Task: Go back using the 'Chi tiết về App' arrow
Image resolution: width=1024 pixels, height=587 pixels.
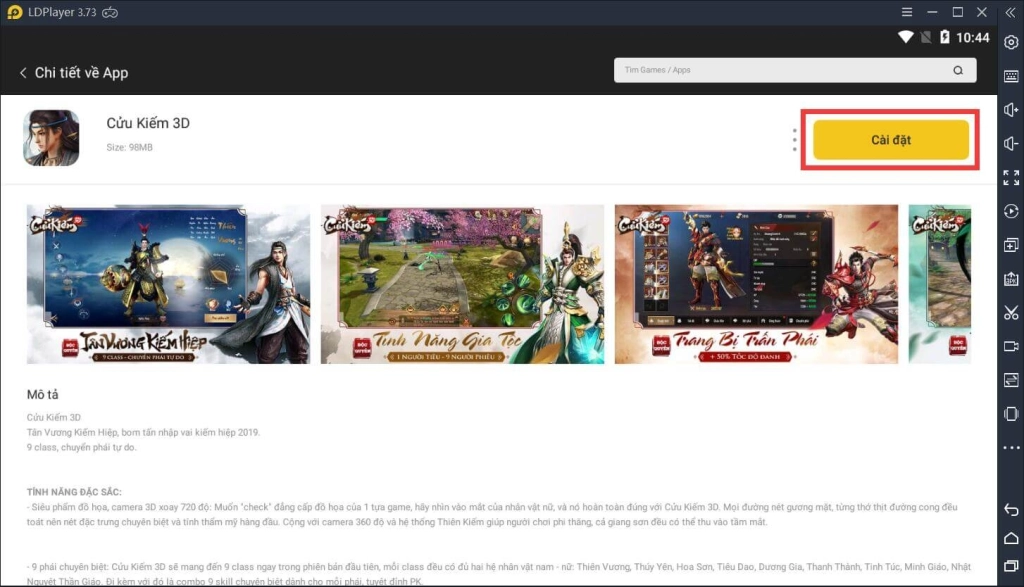Action: click(23, 73)
